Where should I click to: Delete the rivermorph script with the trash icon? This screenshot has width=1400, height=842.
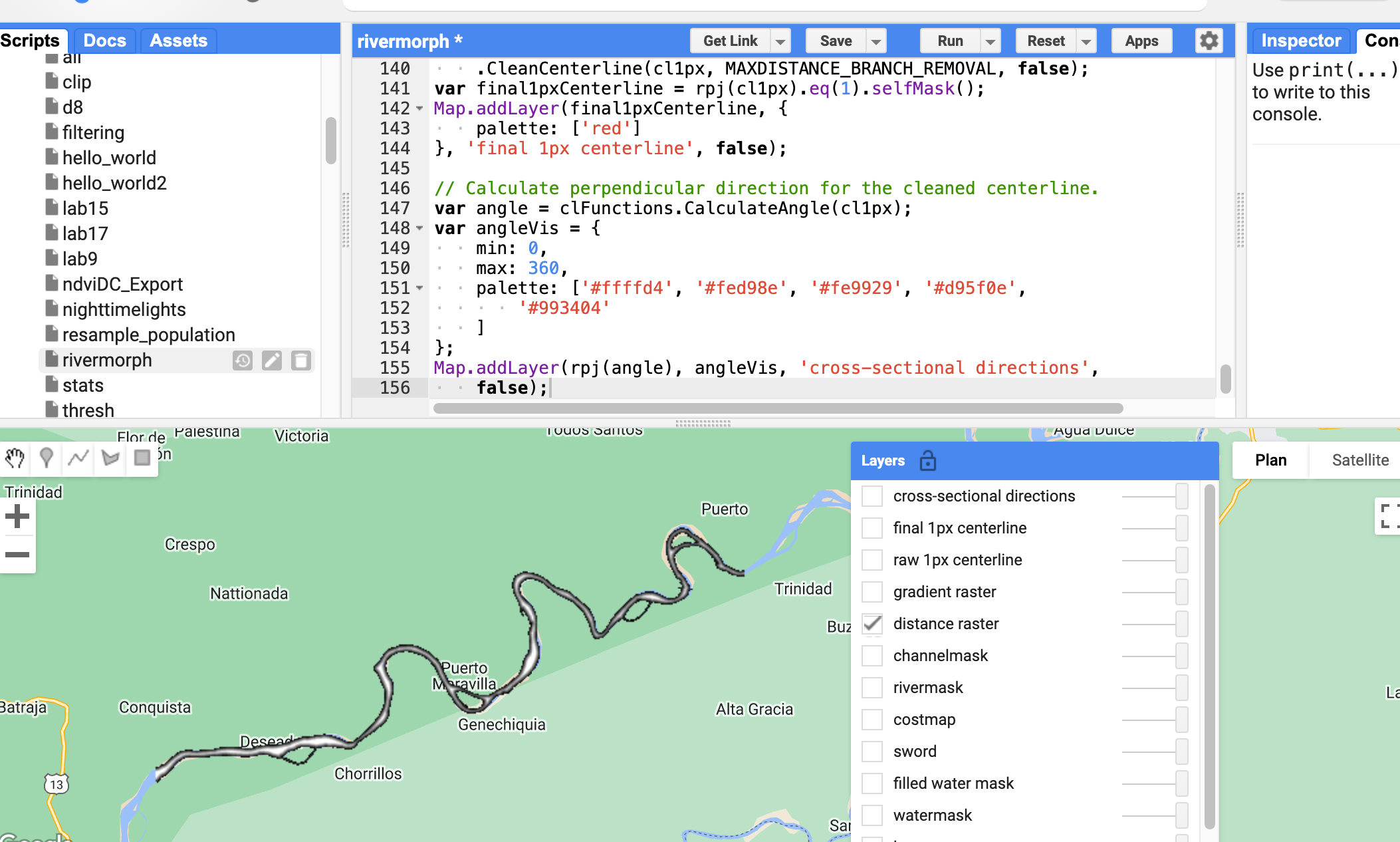[x=301, y=360]
